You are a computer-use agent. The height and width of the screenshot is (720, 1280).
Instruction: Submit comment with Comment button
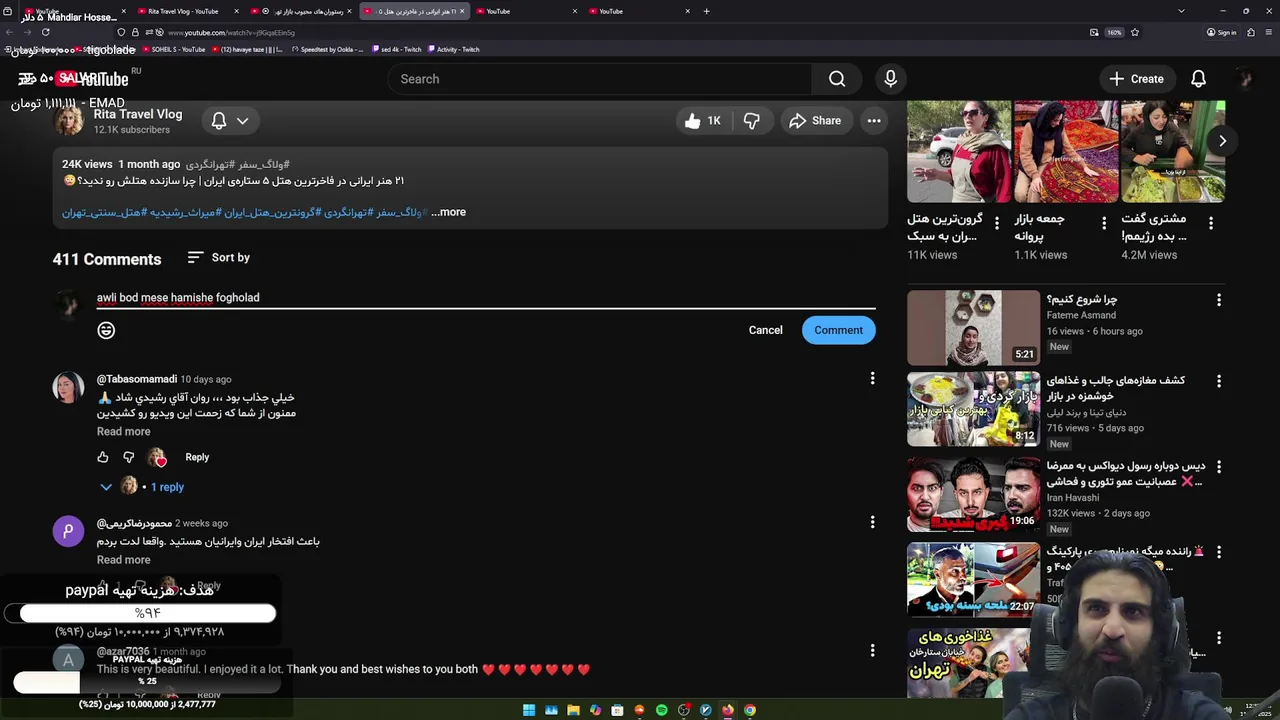(x=838, y=330)
